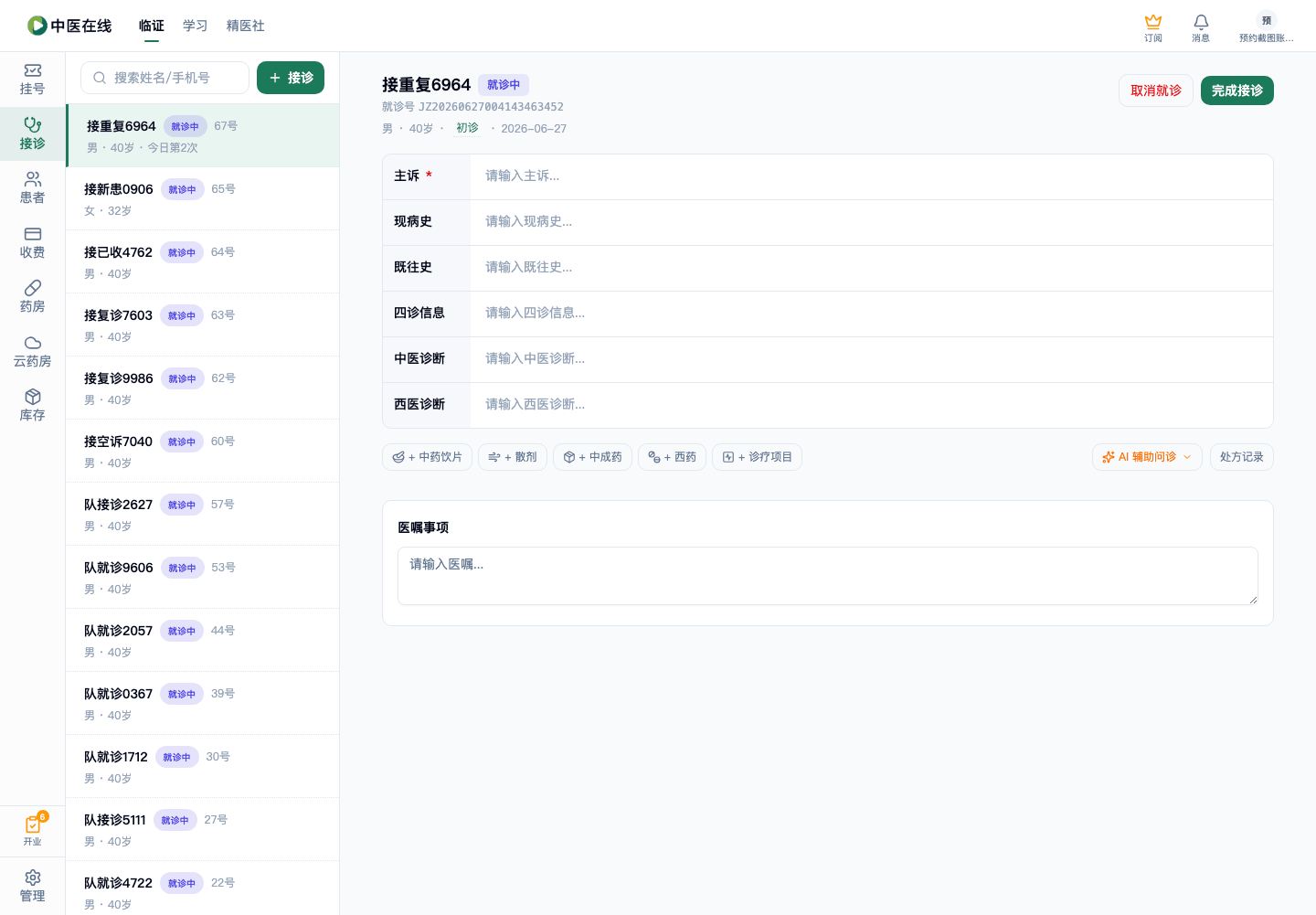The height and width of the screenshot is (915, 1316).
Task: Open the 挂号 registration sidebar icon
Action: point(32,80)
